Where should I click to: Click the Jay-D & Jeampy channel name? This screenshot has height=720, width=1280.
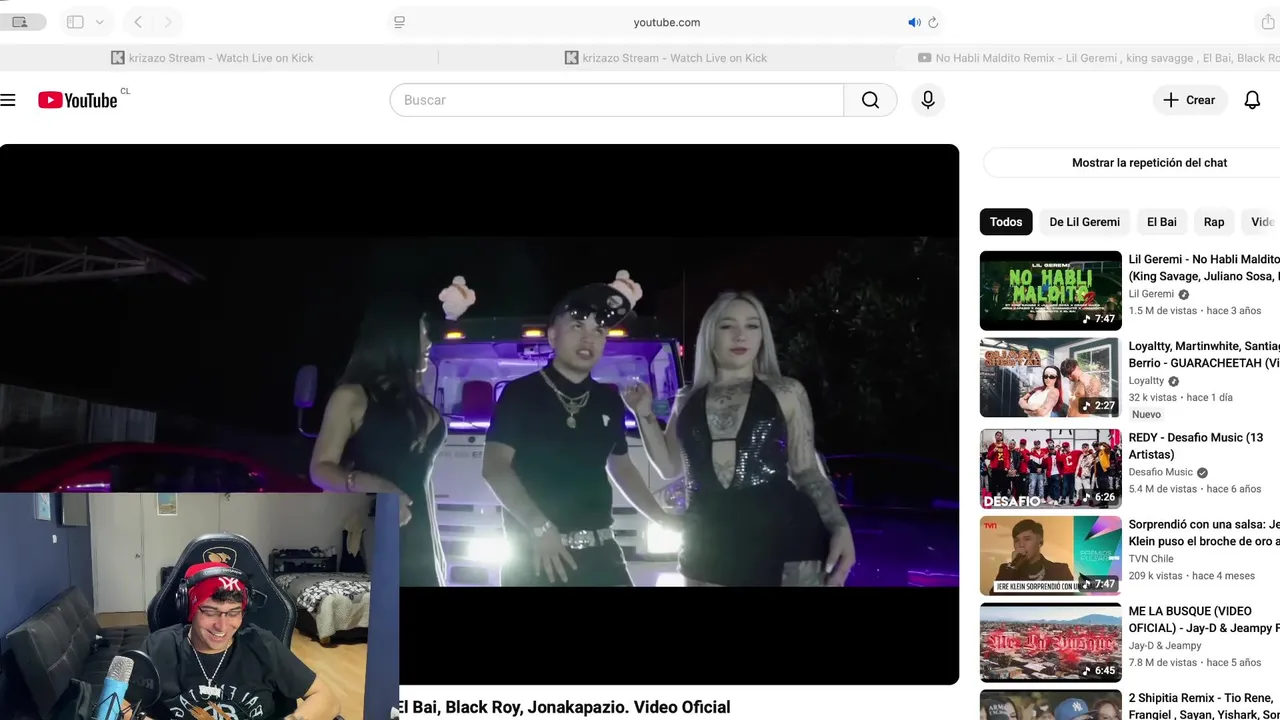[x=1165, y=646]
